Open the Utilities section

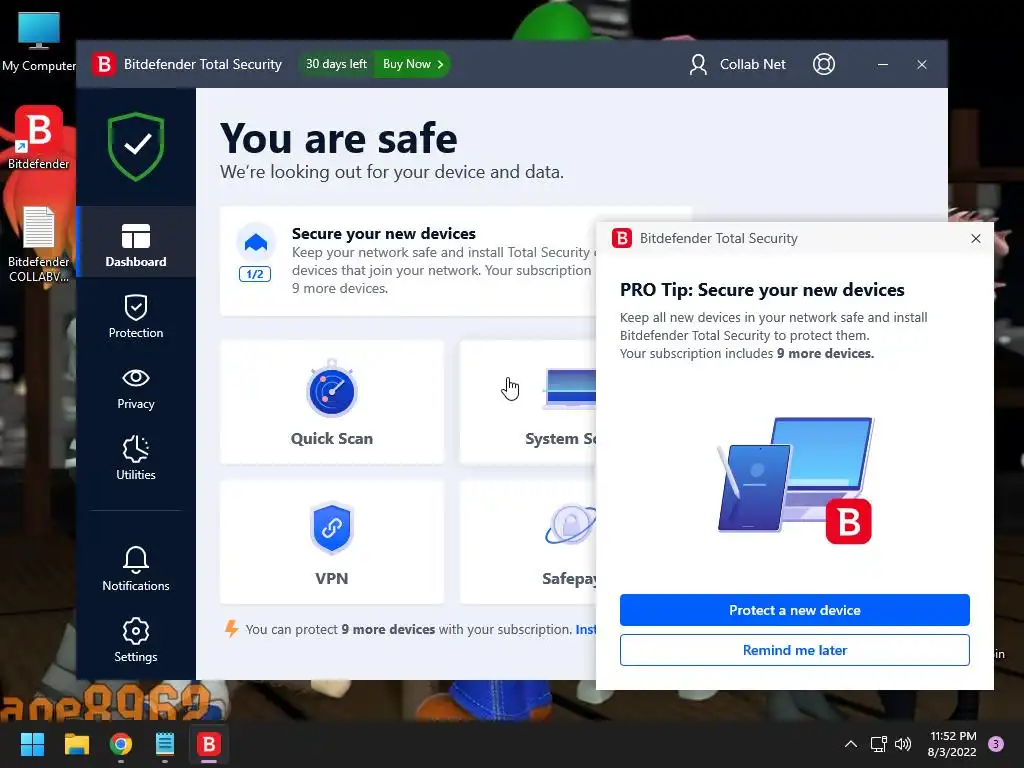pos(136,458)
